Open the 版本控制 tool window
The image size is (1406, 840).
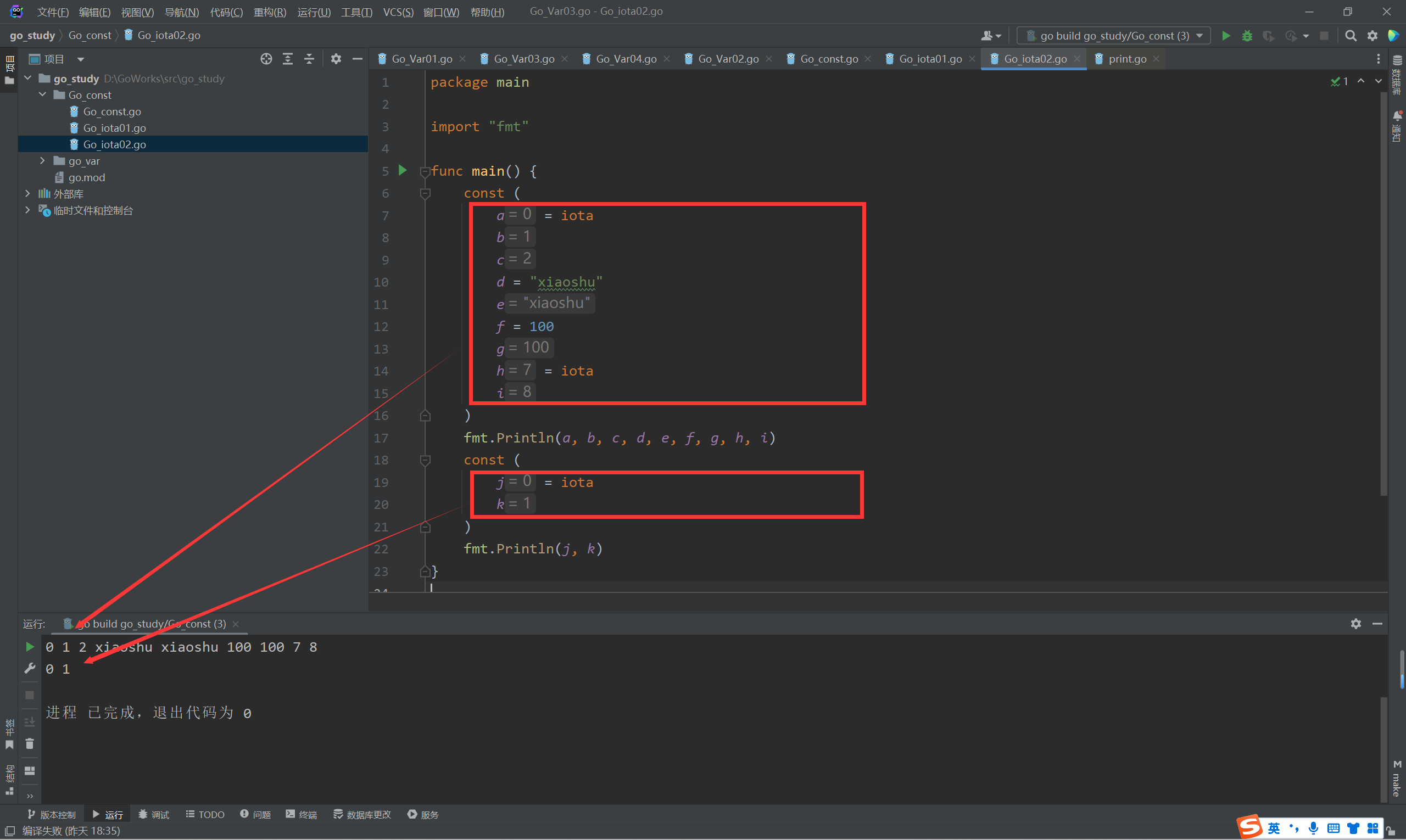point(51,815)
